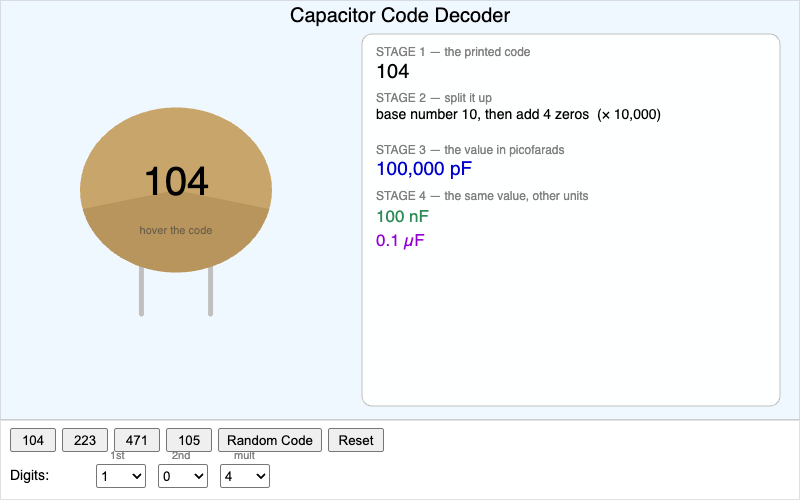The image size is (800, 502).
Task: Generate a Random Code
Action: tap(270, 440)
